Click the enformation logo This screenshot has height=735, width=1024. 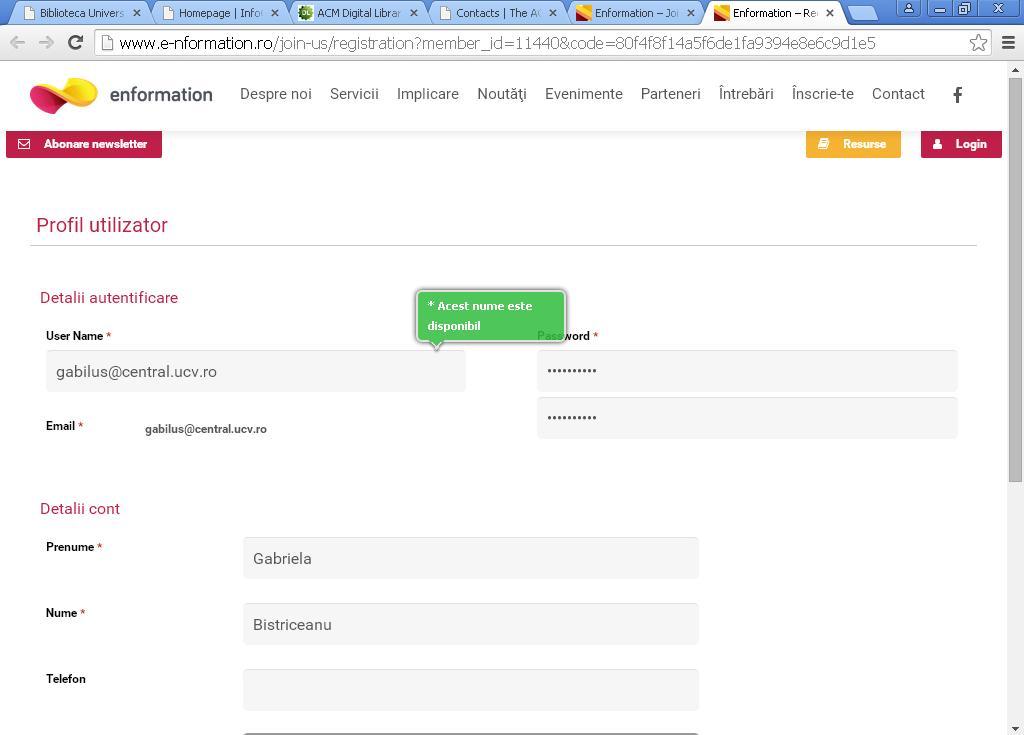pos(121,95)
